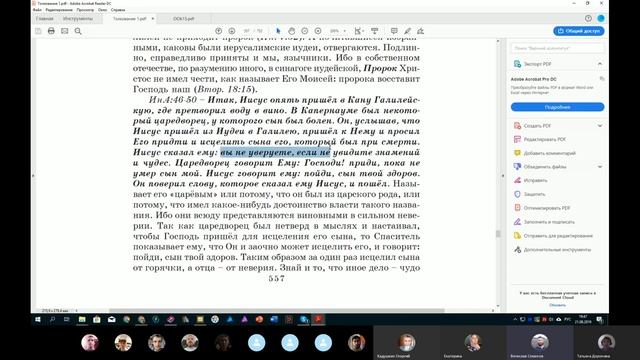Open the Файл menu
The height and width of the screenshot is (360, 640).
tap(37, 10)
